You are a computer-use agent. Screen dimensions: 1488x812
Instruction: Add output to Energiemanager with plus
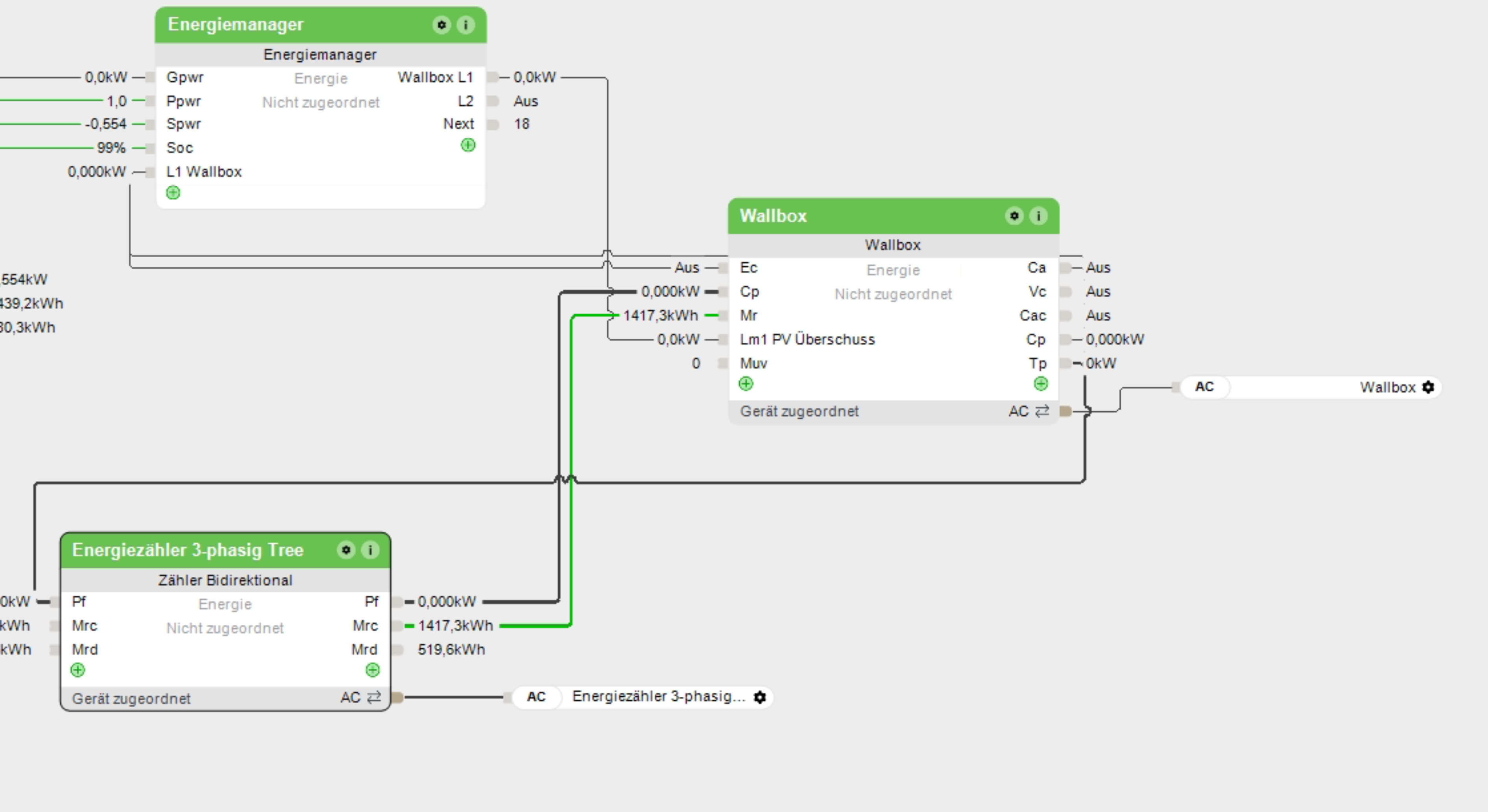(468, 145)
